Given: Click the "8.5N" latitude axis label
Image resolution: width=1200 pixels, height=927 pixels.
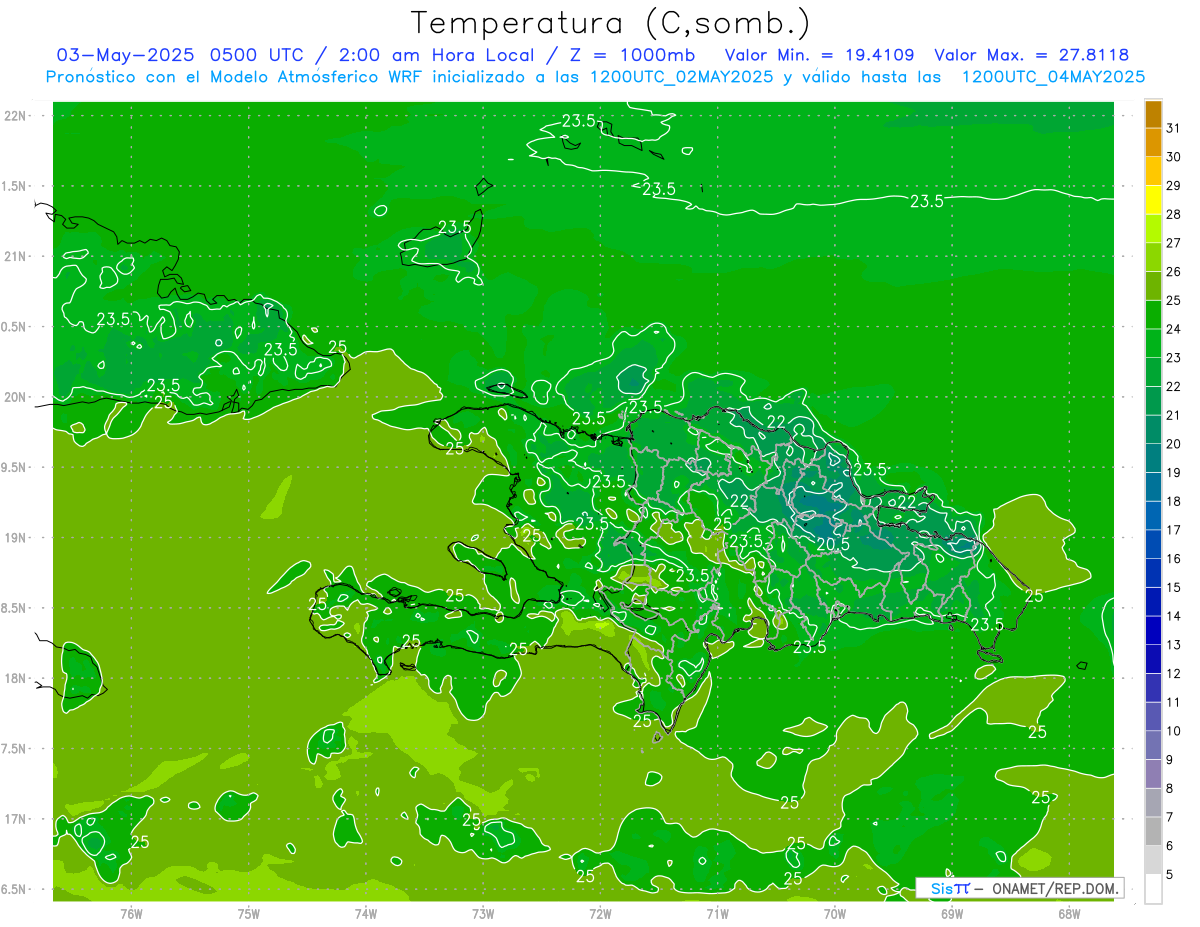Looking at the screenshot, I should click(15, 608).
